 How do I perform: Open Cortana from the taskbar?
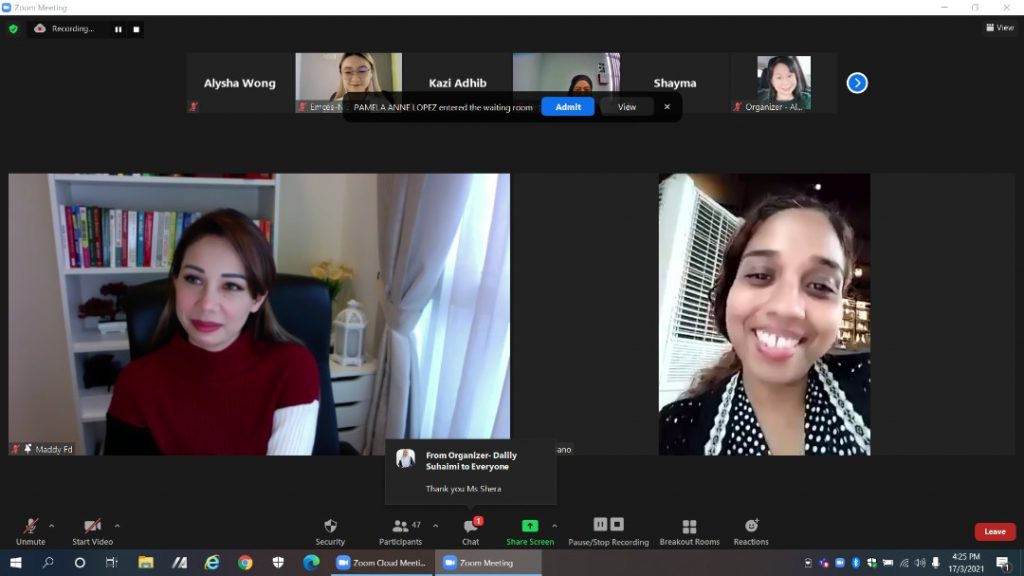pyautogui.click(x=80, y=562)
